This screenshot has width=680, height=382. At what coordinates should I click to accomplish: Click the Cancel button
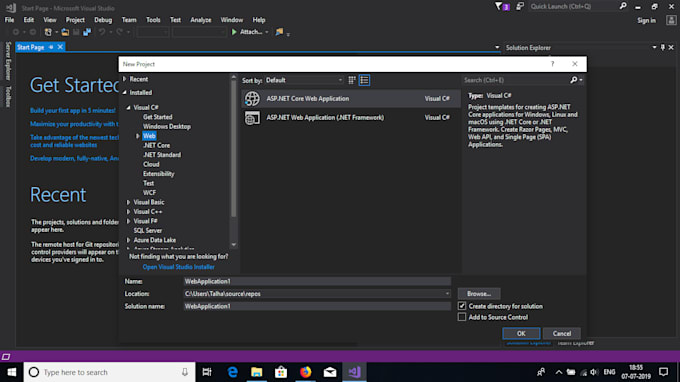click(x=562, y=333)
